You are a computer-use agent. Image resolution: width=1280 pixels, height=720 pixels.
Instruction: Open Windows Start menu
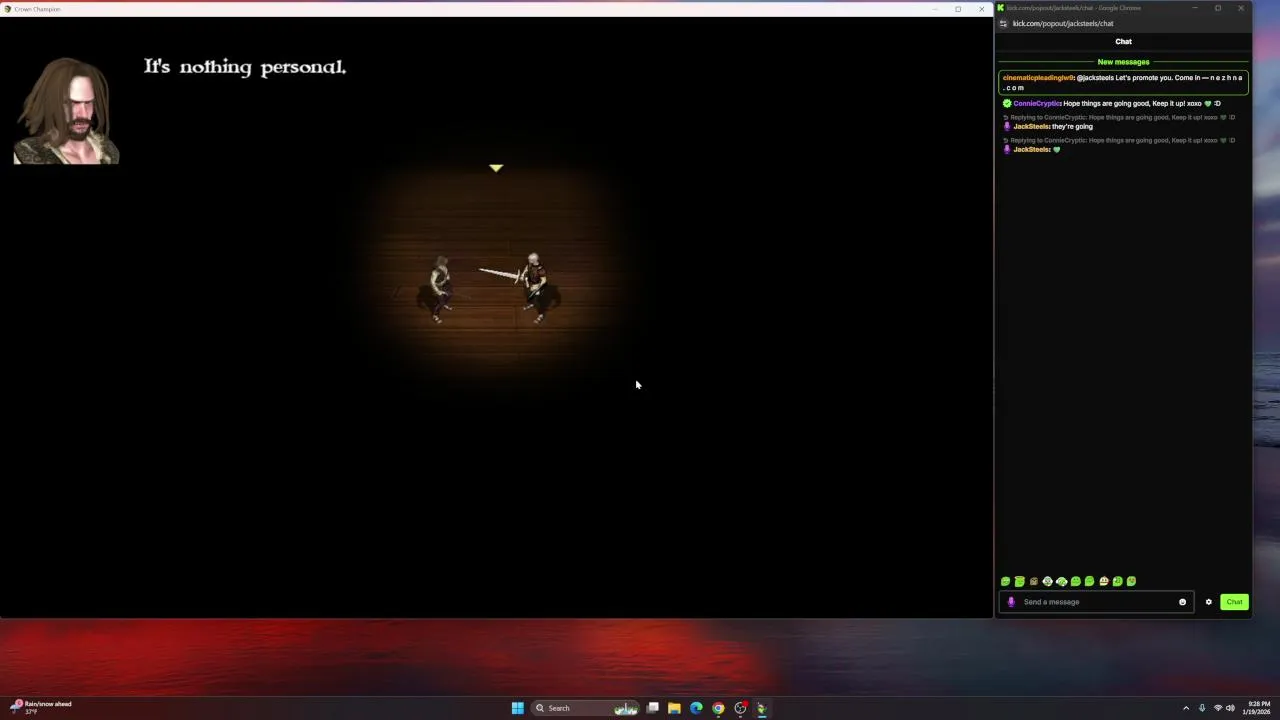[517, 708]
